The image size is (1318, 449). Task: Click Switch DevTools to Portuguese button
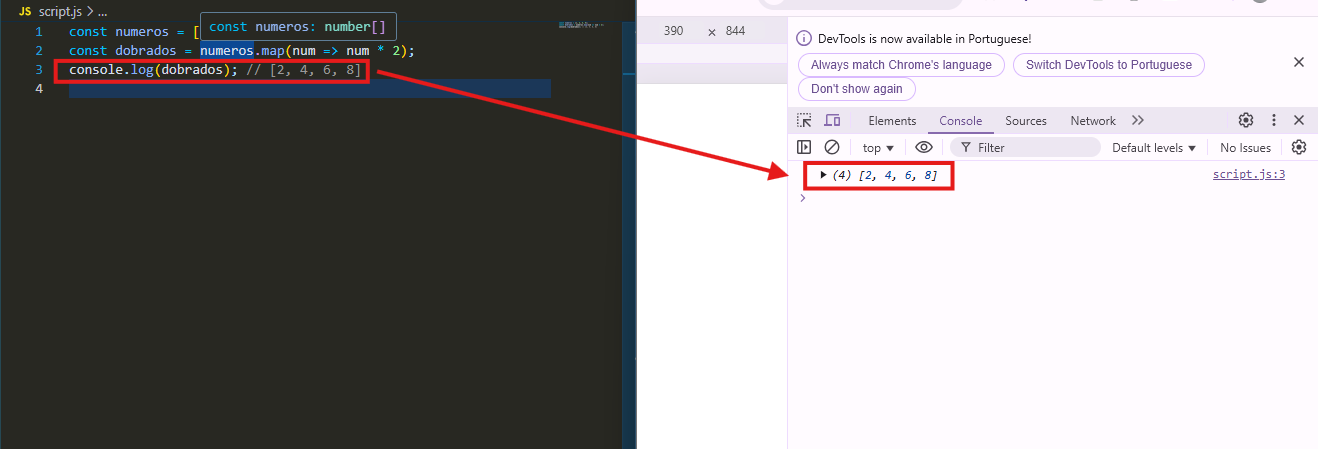pos(1109,64)
